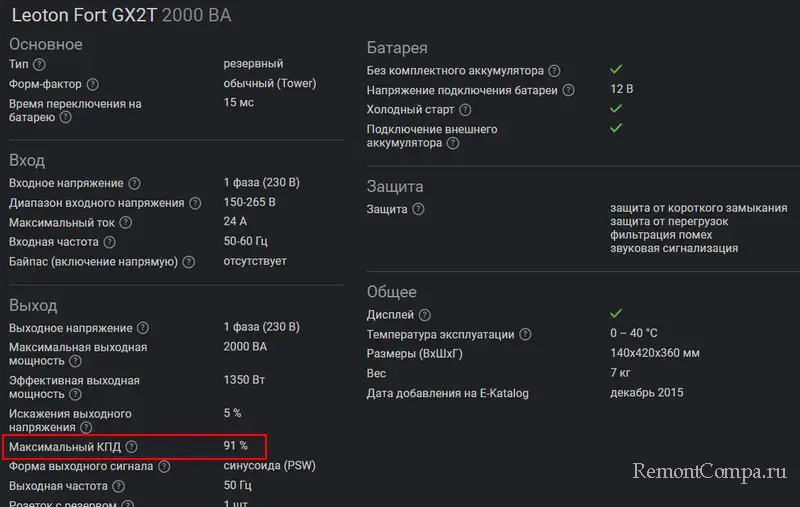Click the Без комплектного аккумулятора checkmark

tap(616, 70)
